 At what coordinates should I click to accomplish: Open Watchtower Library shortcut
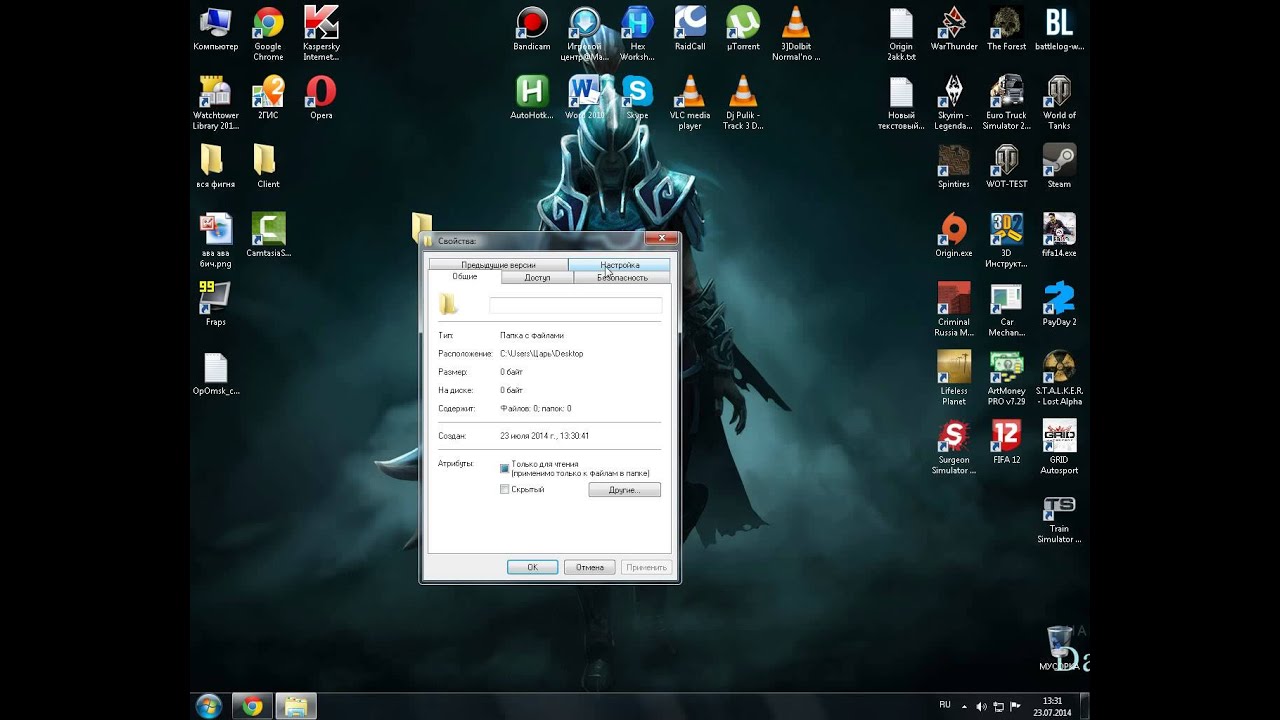tap(215, 103)
